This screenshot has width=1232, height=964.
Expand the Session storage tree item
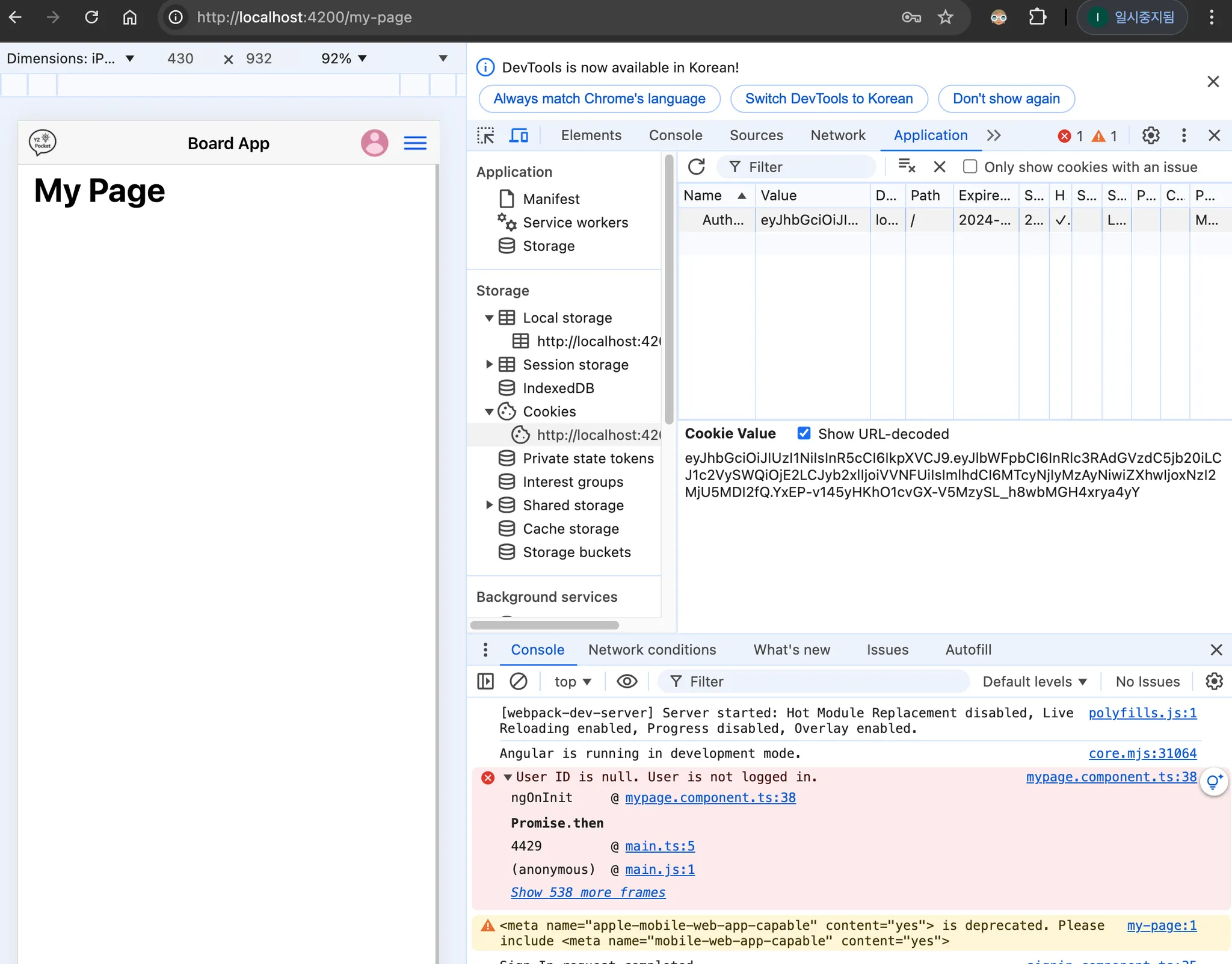click(x=489, y=365)
